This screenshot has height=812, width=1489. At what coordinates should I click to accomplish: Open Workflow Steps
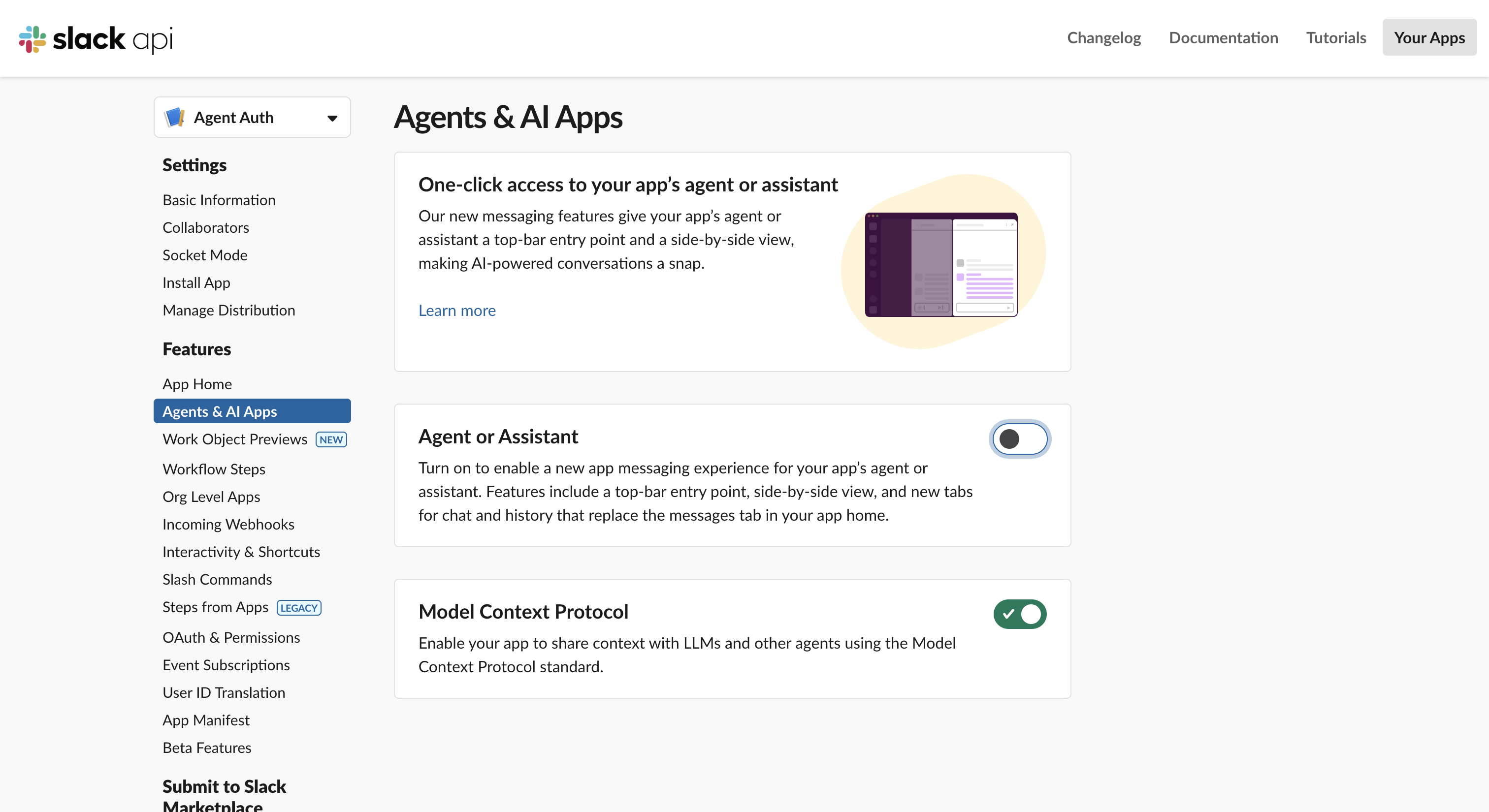pyautogui.click(x=214, y=469)
